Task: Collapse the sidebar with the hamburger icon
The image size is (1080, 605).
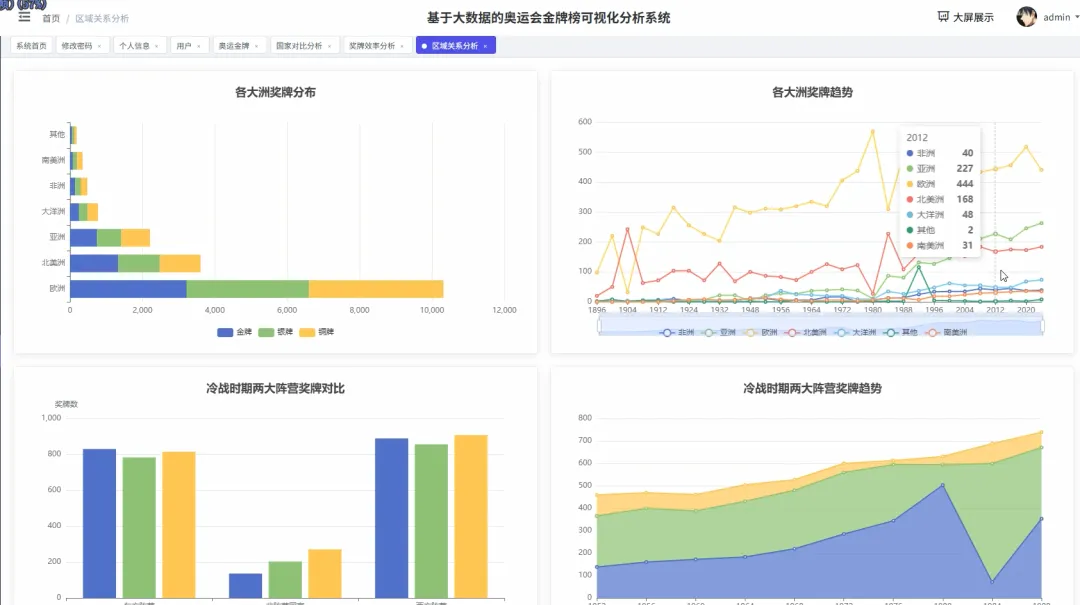Action: (x=24, y=17)
